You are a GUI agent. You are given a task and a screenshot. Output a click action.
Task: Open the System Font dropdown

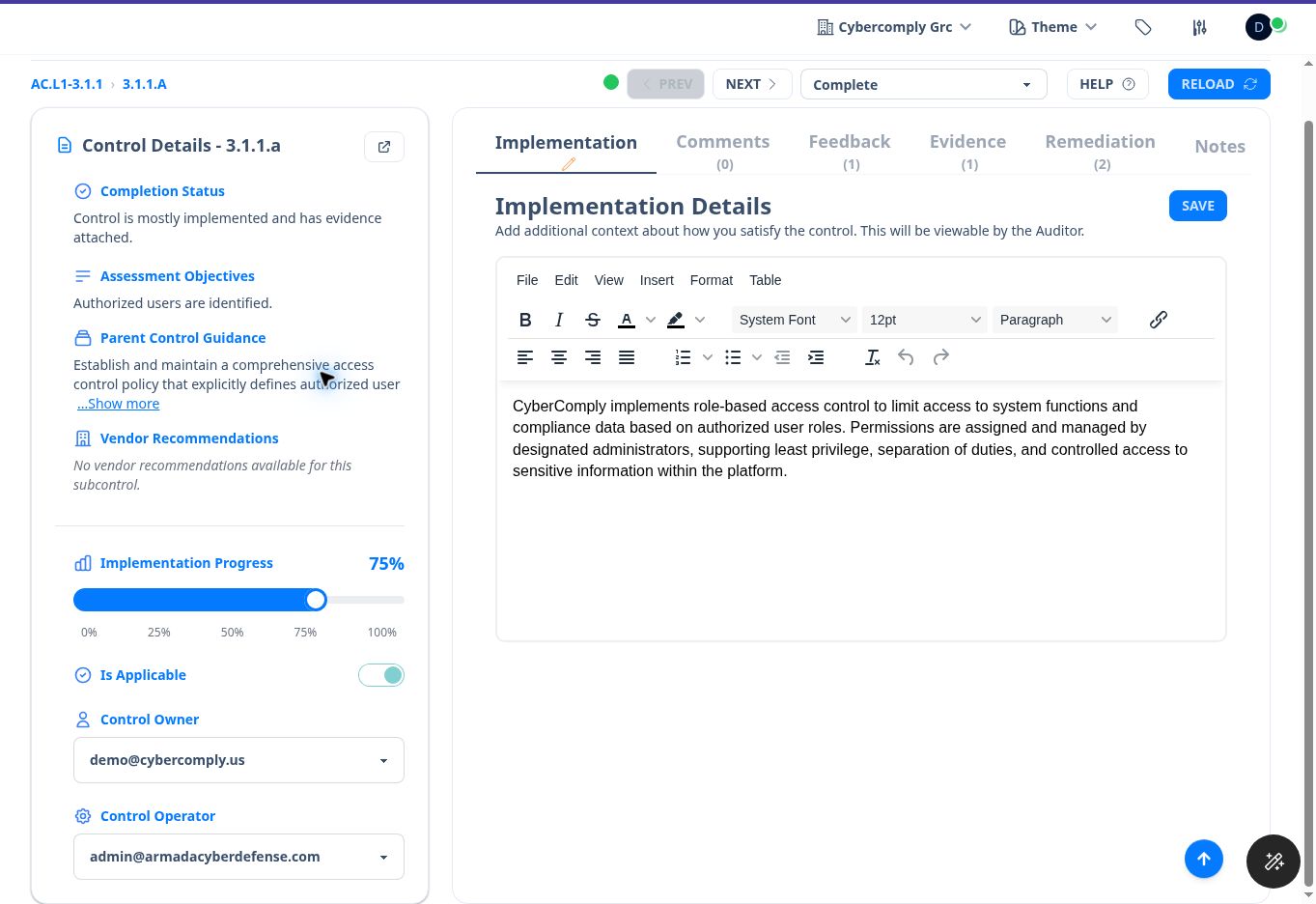pyautogui.click(x=794, y=320)
